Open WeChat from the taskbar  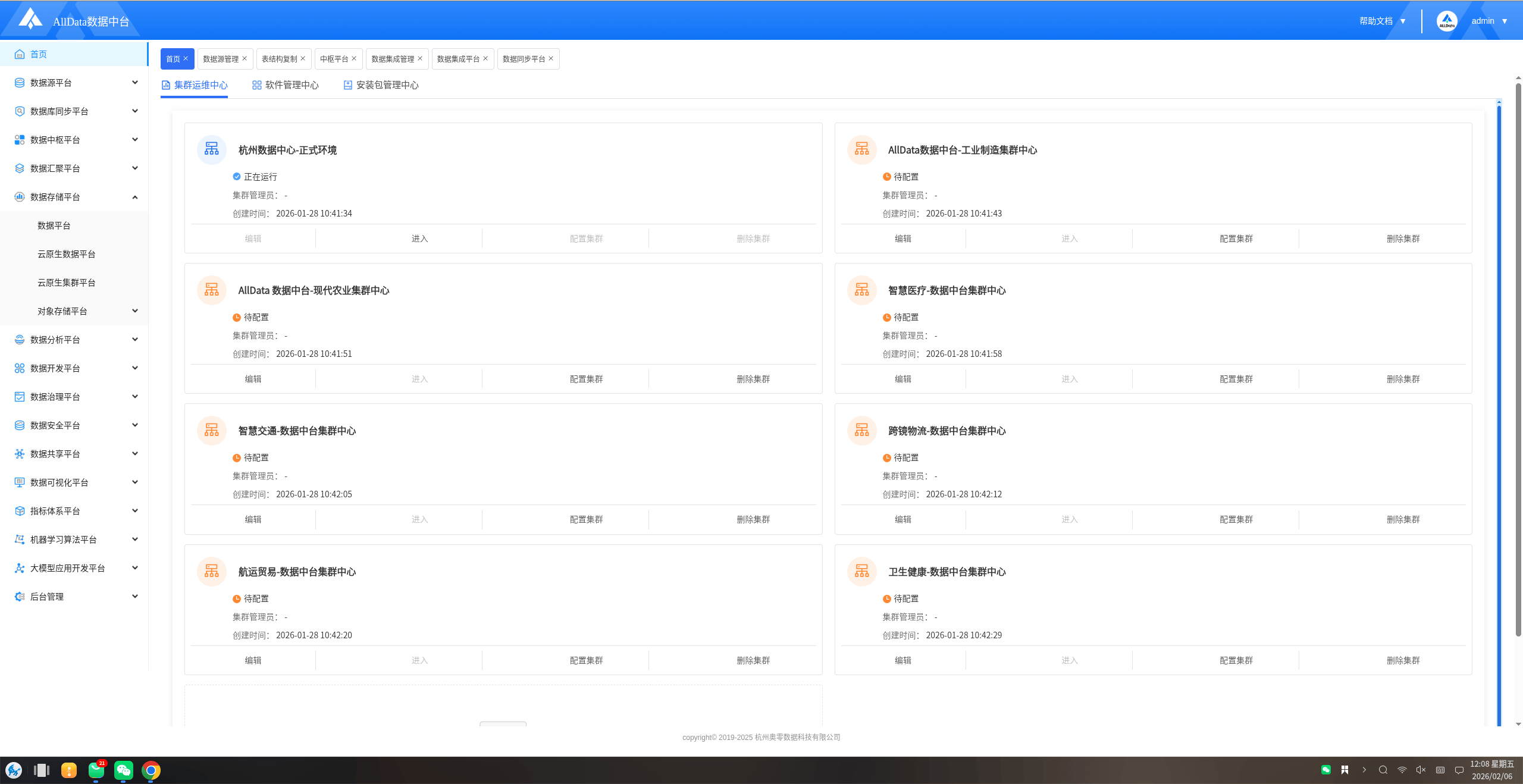pos(124,770)
